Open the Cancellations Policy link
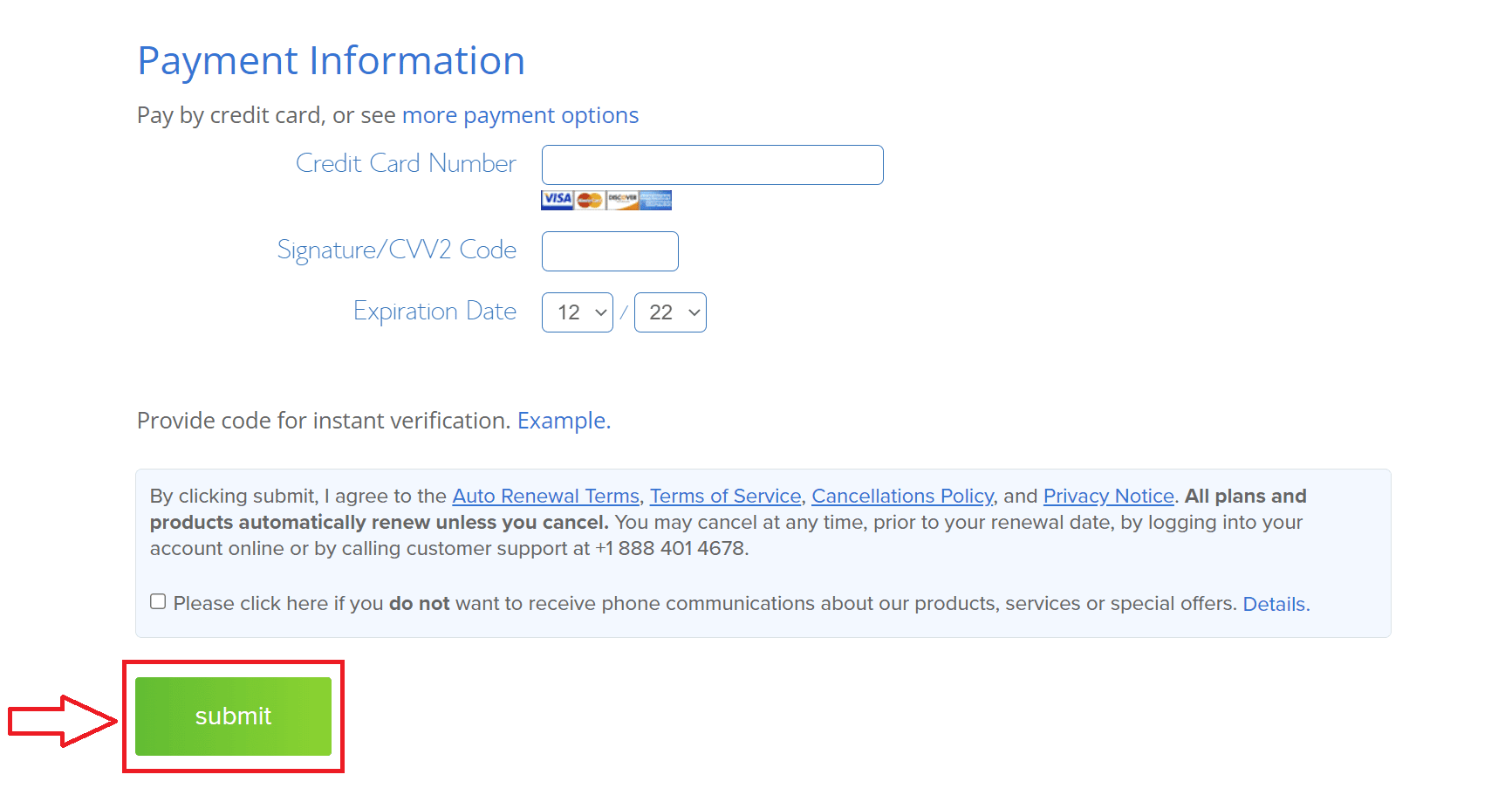 coord(903,496)
